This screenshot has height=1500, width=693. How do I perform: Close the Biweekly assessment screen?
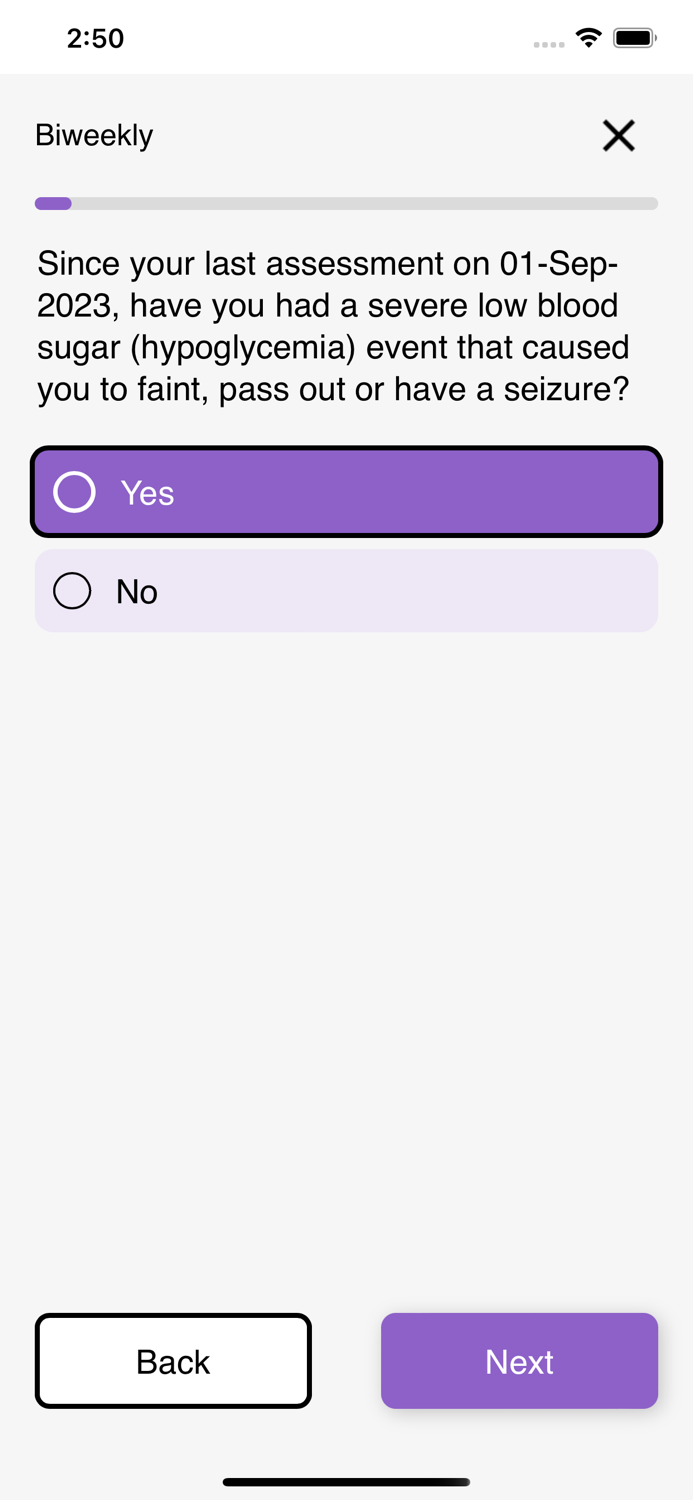point(618,135)
